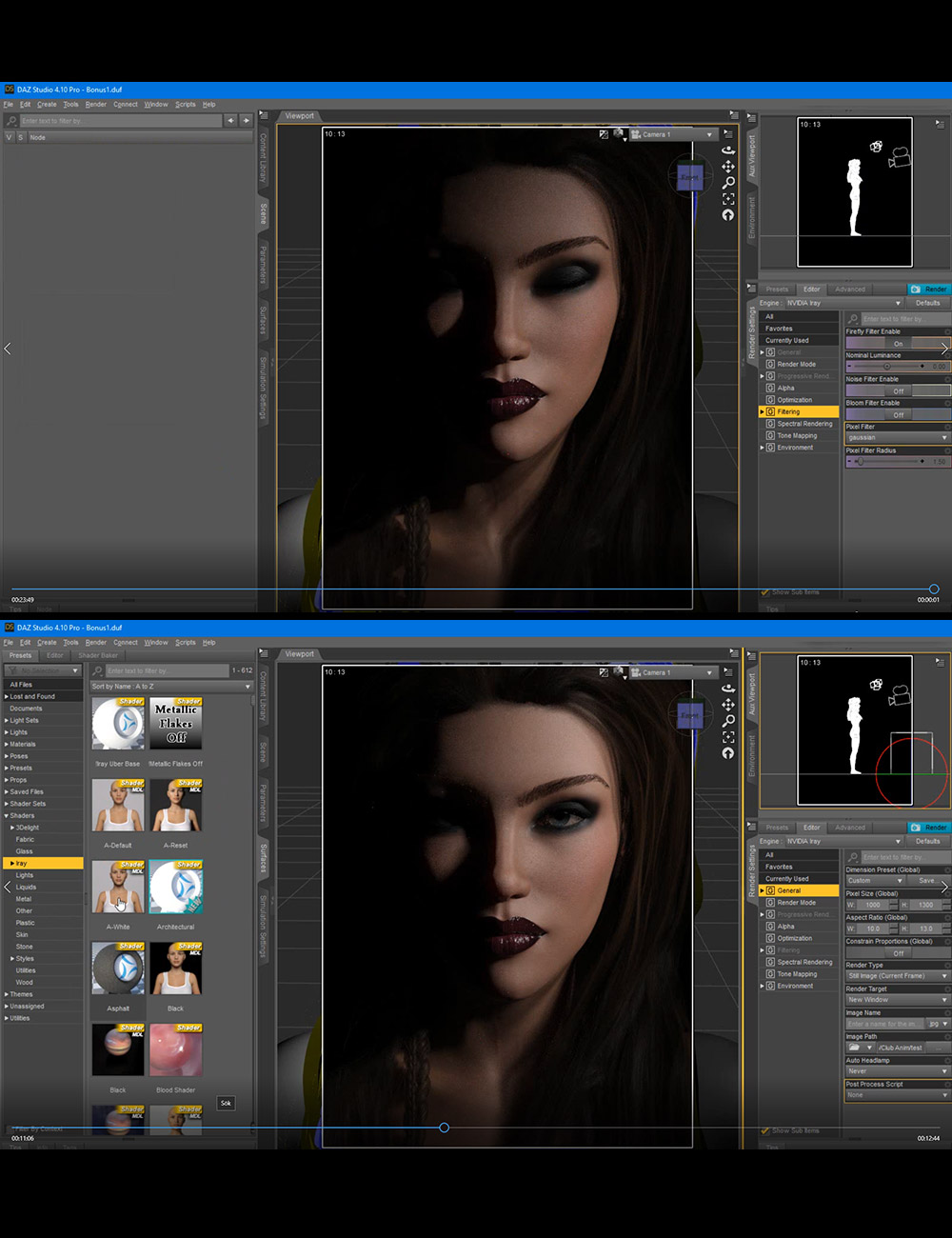Select the Pan viewport navigation icon
This screenshot has height=1238, width=952.
(x=728, y=168)
